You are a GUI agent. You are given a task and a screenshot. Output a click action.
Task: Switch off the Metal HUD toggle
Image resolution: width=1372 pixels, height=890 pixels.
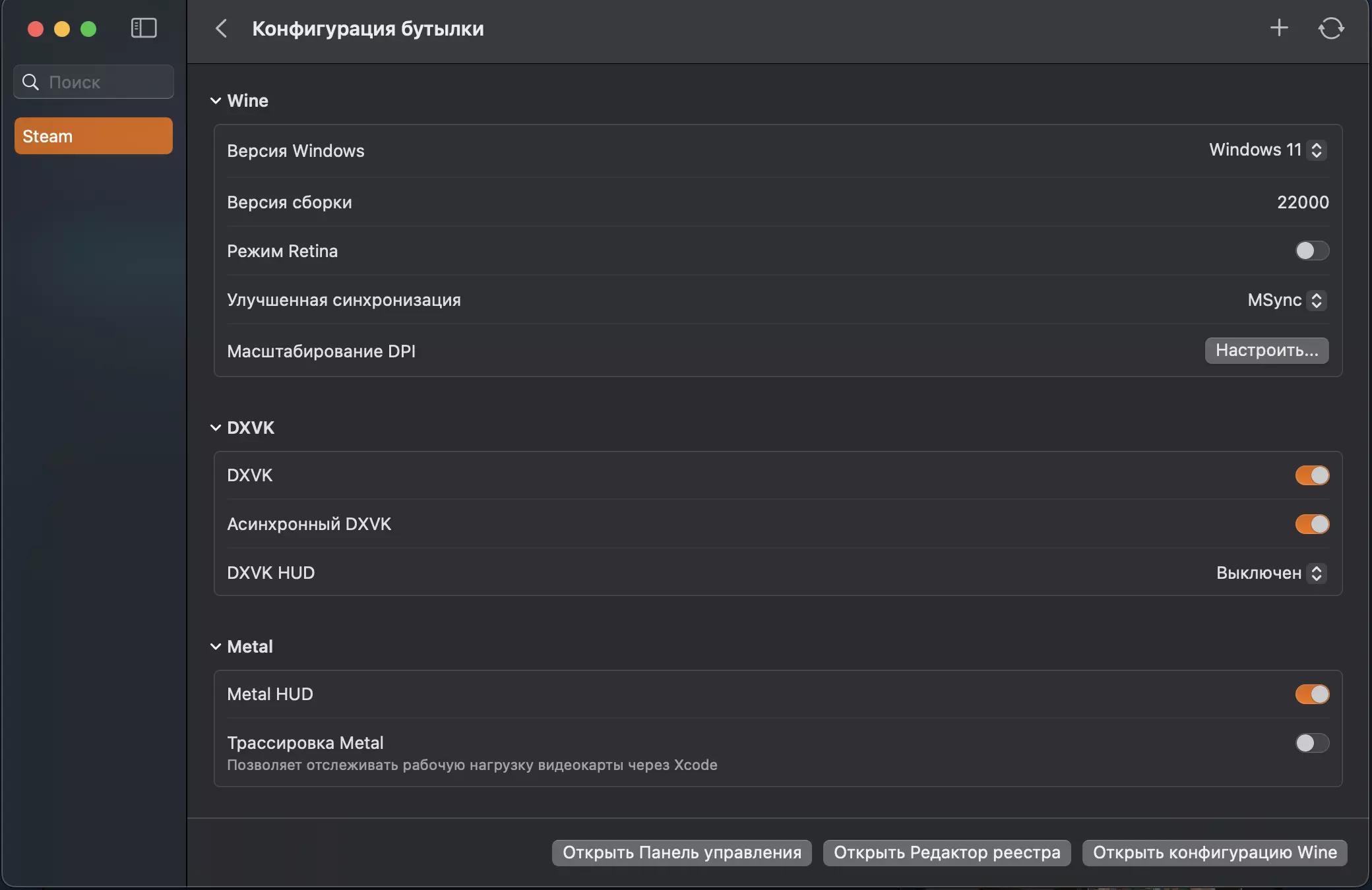(x=1311, y=694)
